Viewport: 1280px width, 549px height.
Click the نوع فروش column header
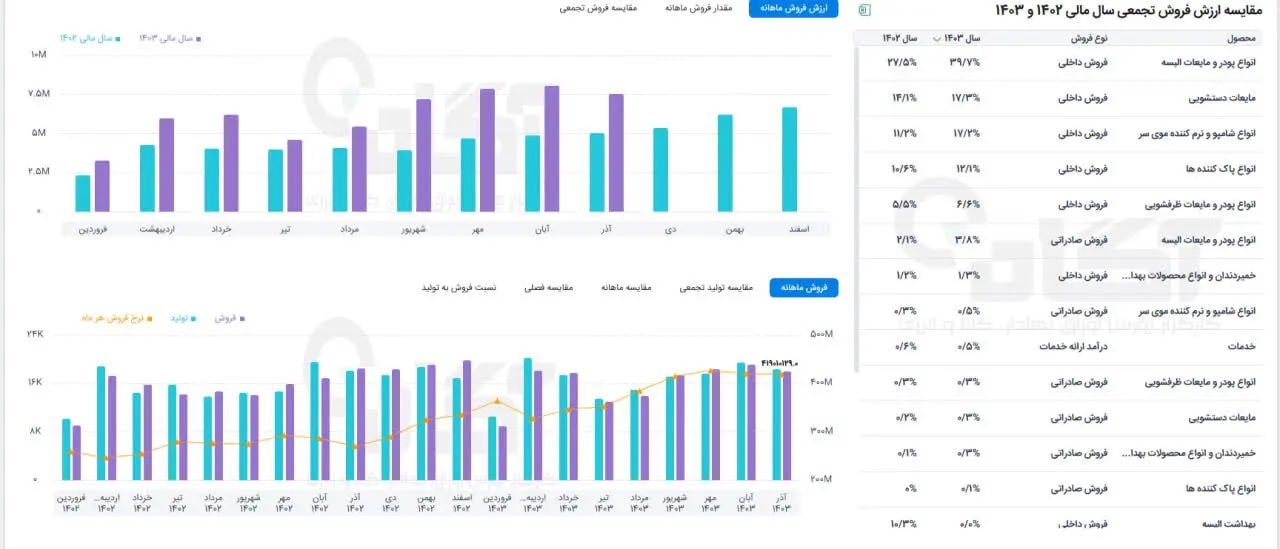(x=1089, y=38)
